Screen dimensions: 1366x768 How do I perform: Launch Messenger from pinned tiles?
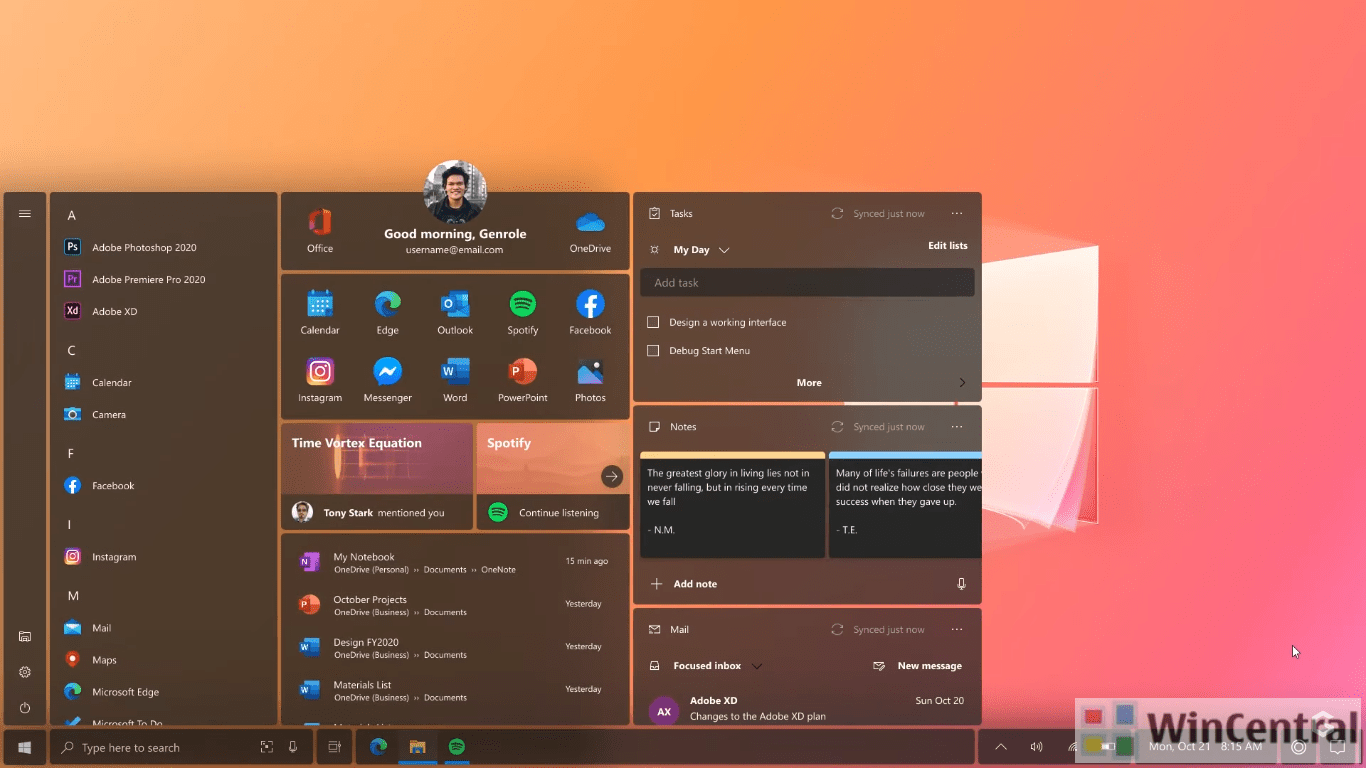(x=387, y=380)
